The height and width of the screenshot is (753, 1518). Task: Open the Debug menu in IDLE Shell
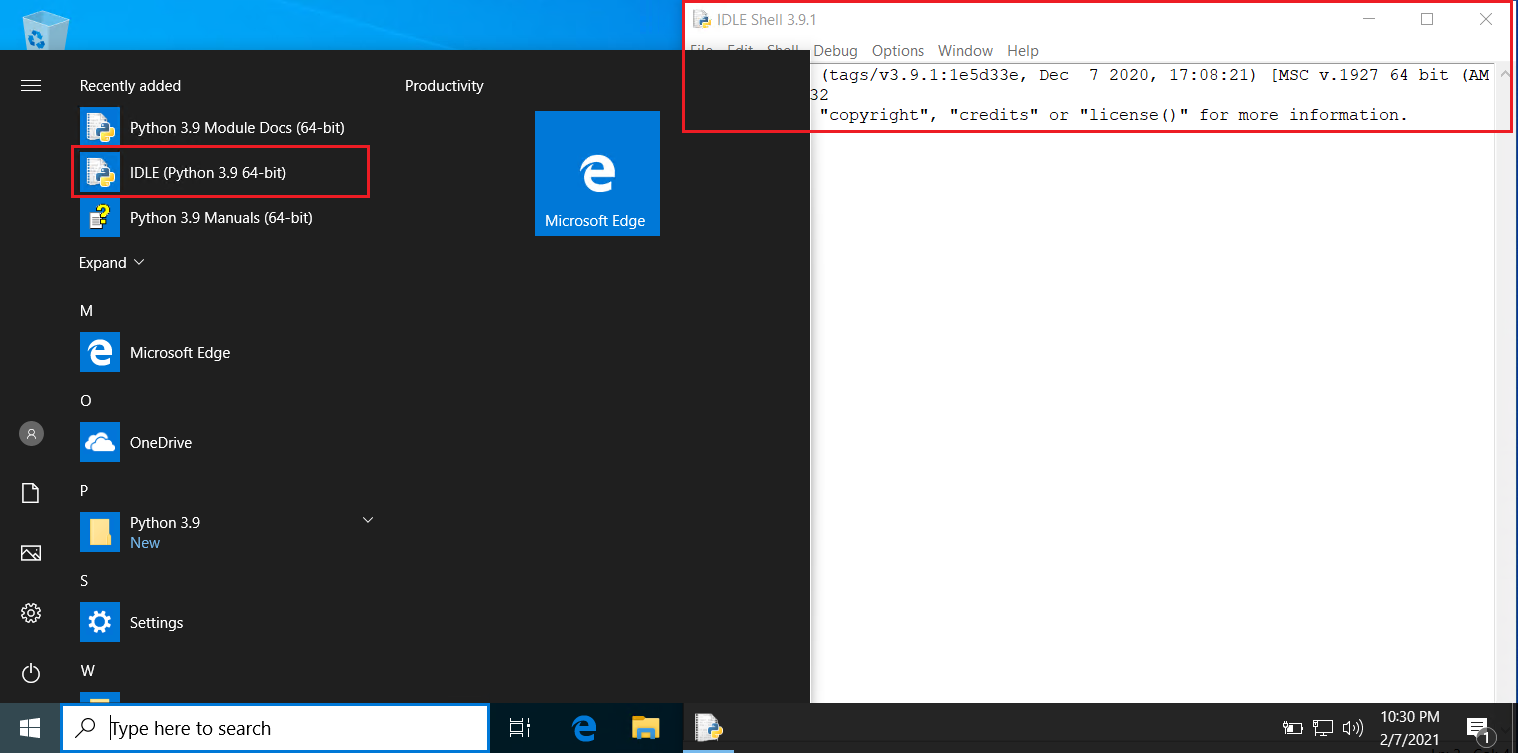point(835,51)
